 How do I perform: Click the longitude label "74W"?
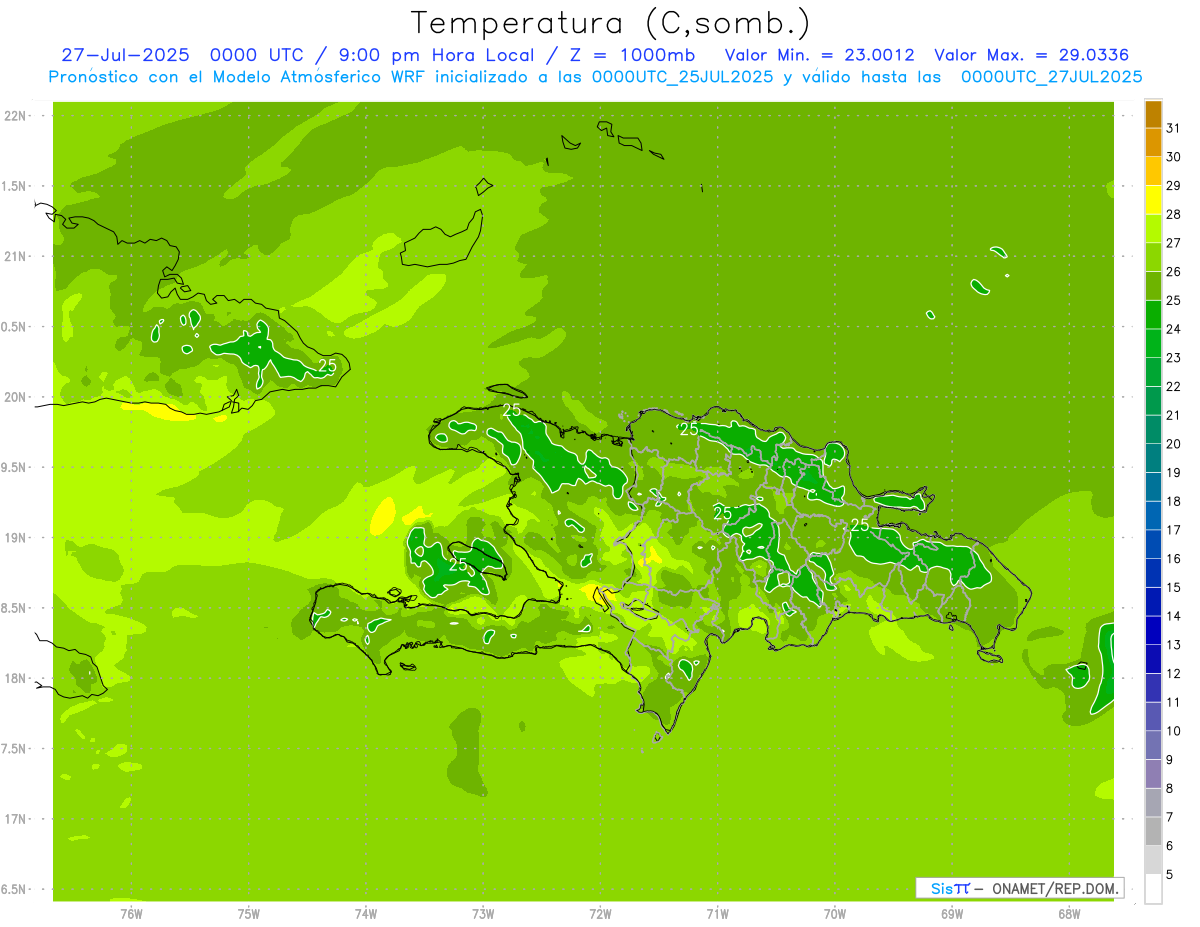pyautogui.click(x=366, y=914)
